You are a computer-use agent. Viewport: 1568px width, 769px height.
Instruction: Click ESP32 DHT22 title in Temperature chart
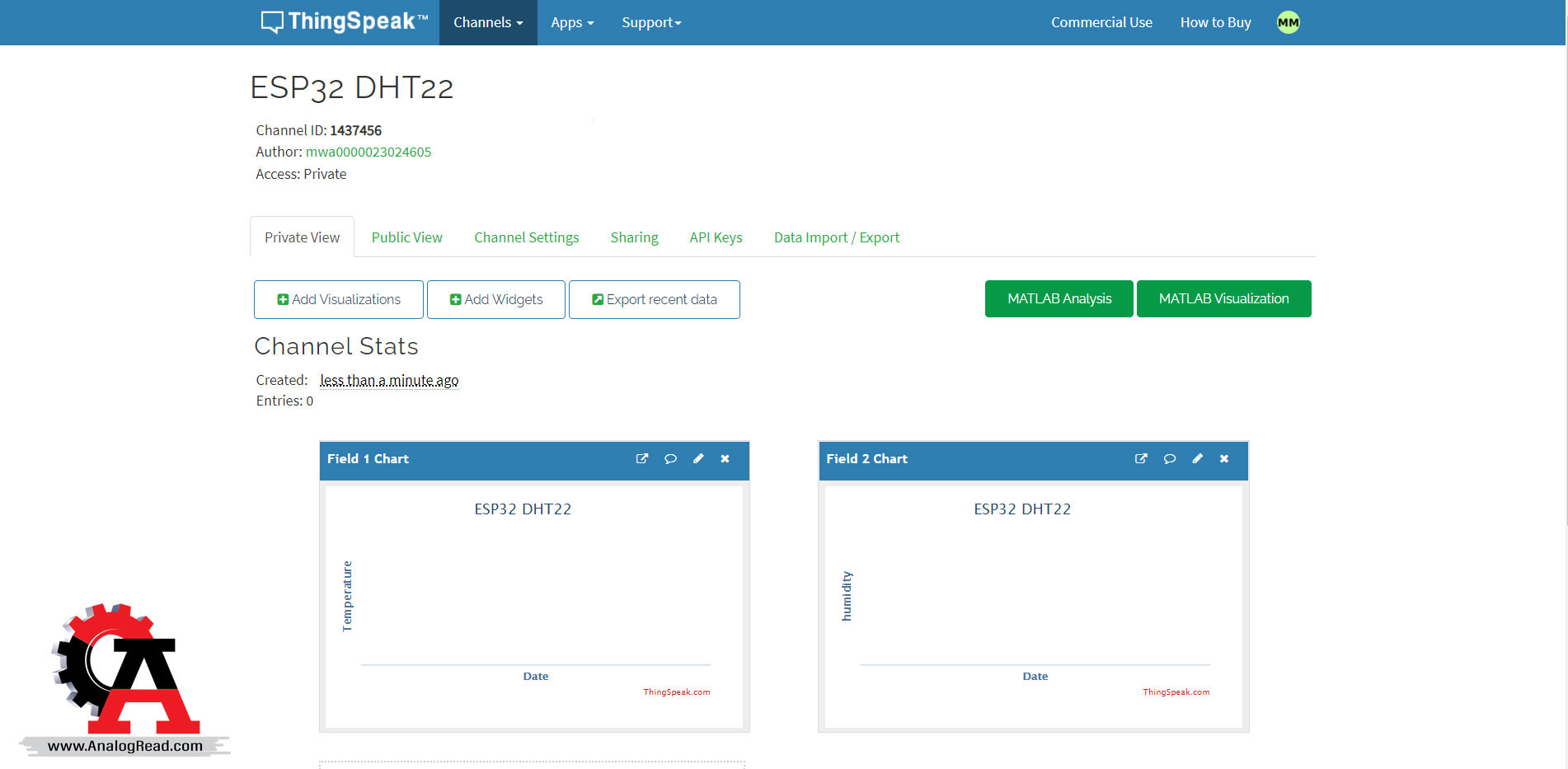tap(523, 509)
